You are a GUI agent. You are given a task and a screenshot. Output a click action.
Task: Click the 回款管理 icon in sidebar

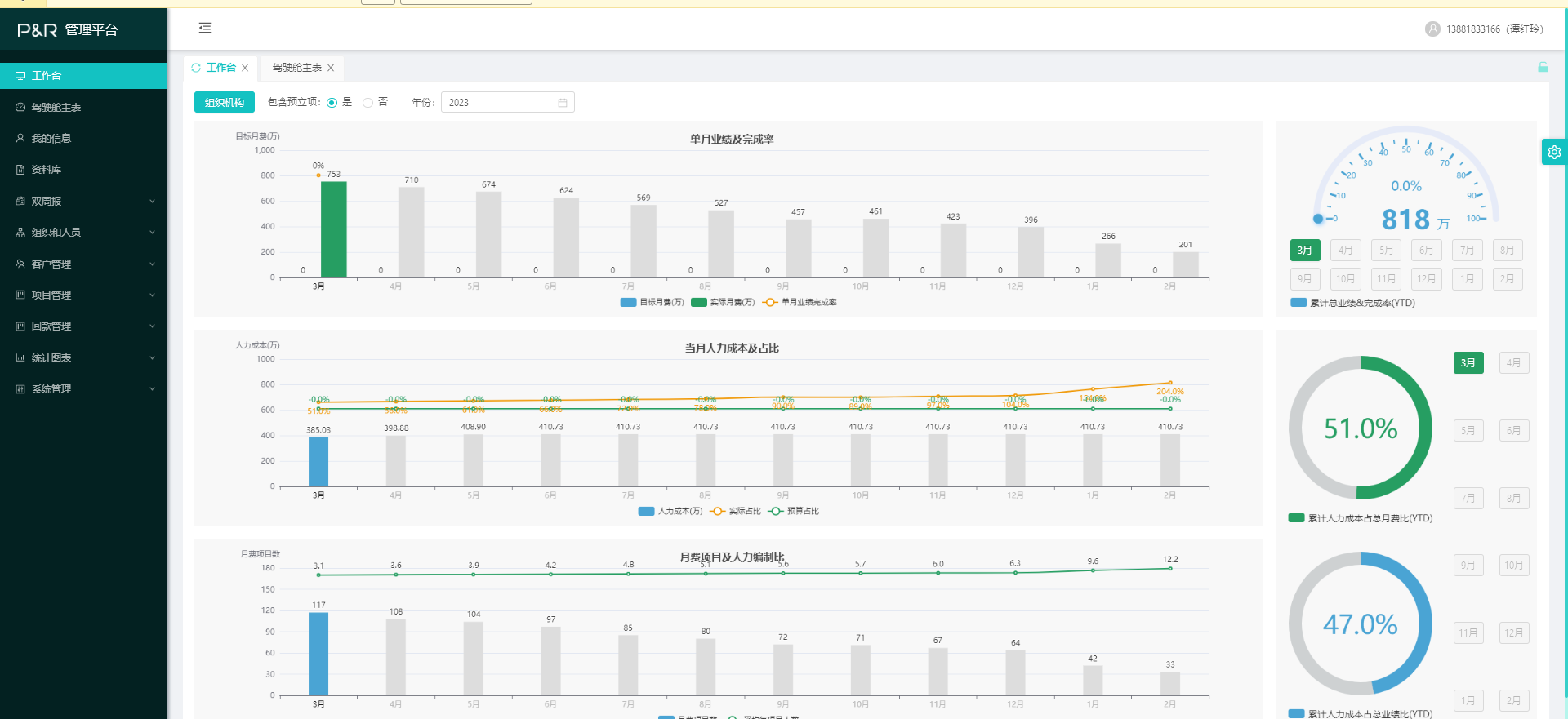(20, 326)
